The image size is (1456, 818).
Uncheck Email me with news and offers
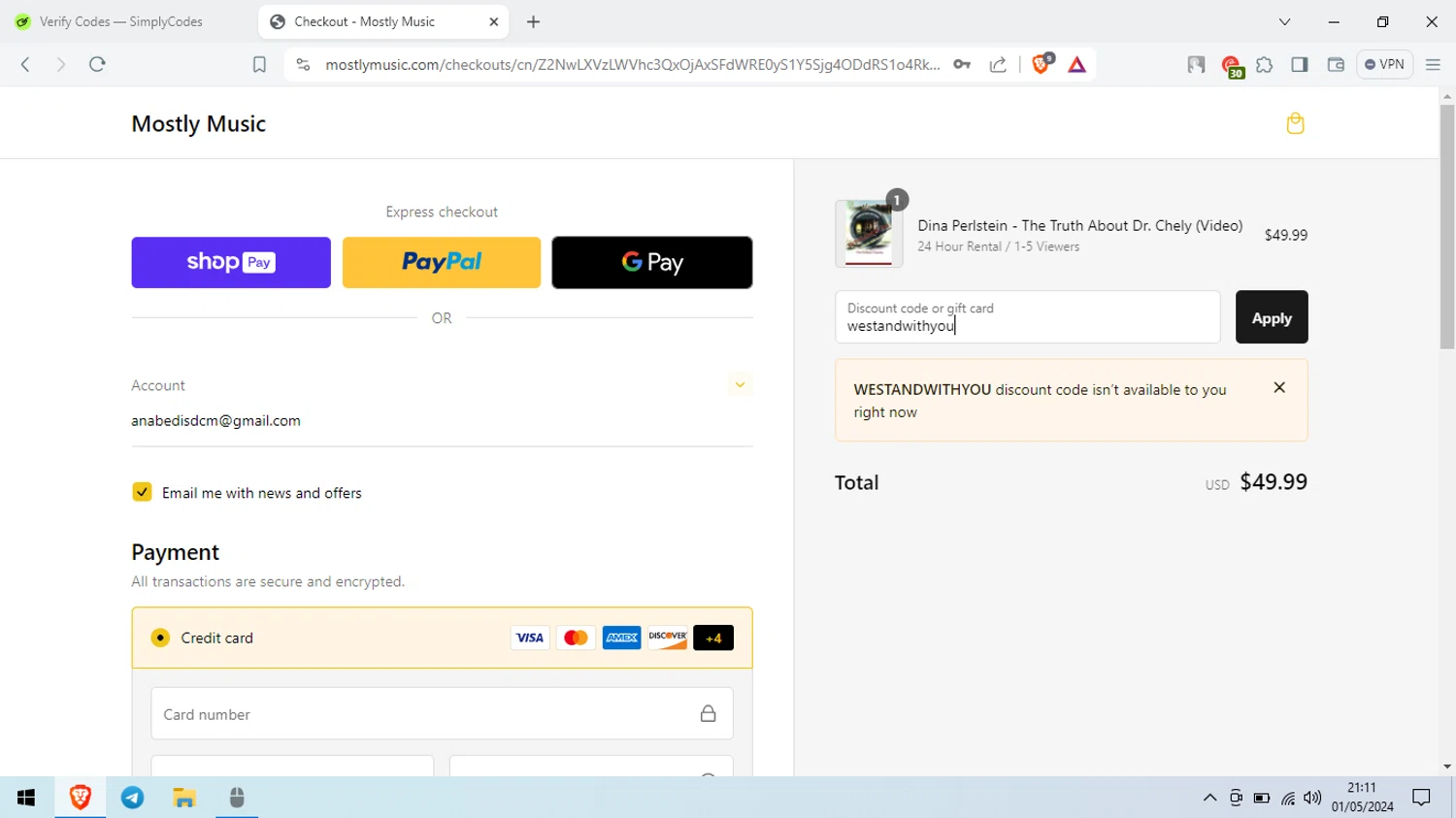point(142,492)
